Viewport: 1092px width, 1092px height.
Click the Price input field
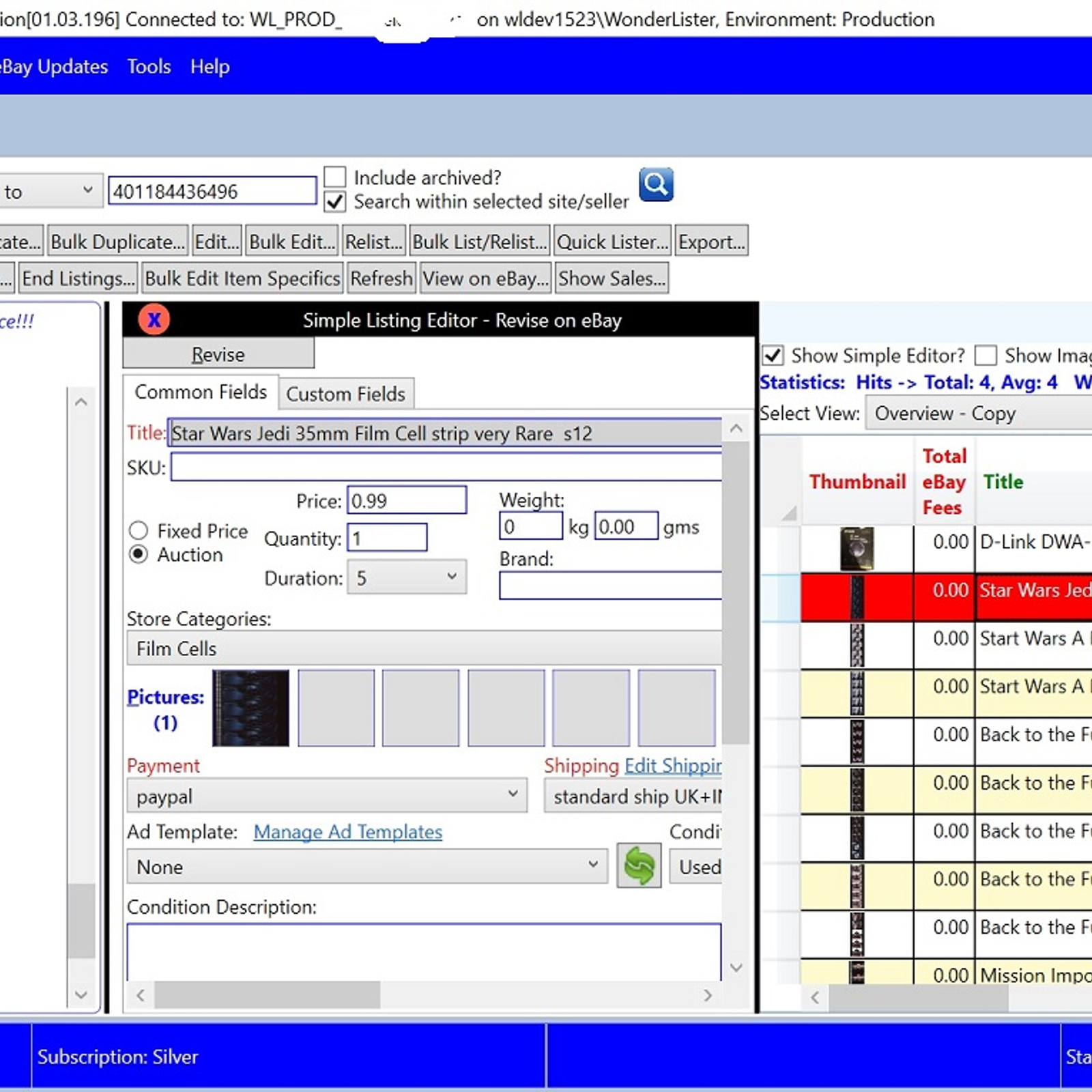(x=407, y=501)
